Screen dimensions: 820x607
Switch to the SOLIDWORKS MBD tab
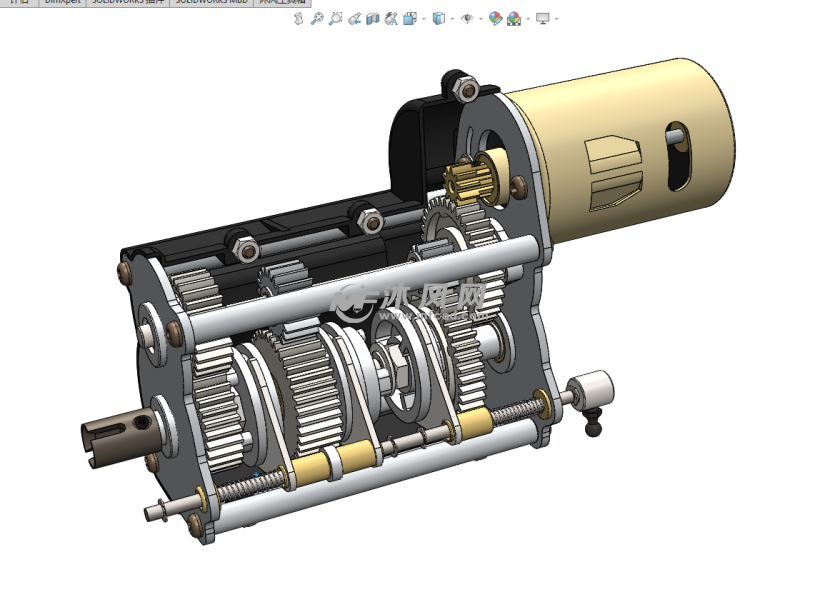[x=211, y=3]
